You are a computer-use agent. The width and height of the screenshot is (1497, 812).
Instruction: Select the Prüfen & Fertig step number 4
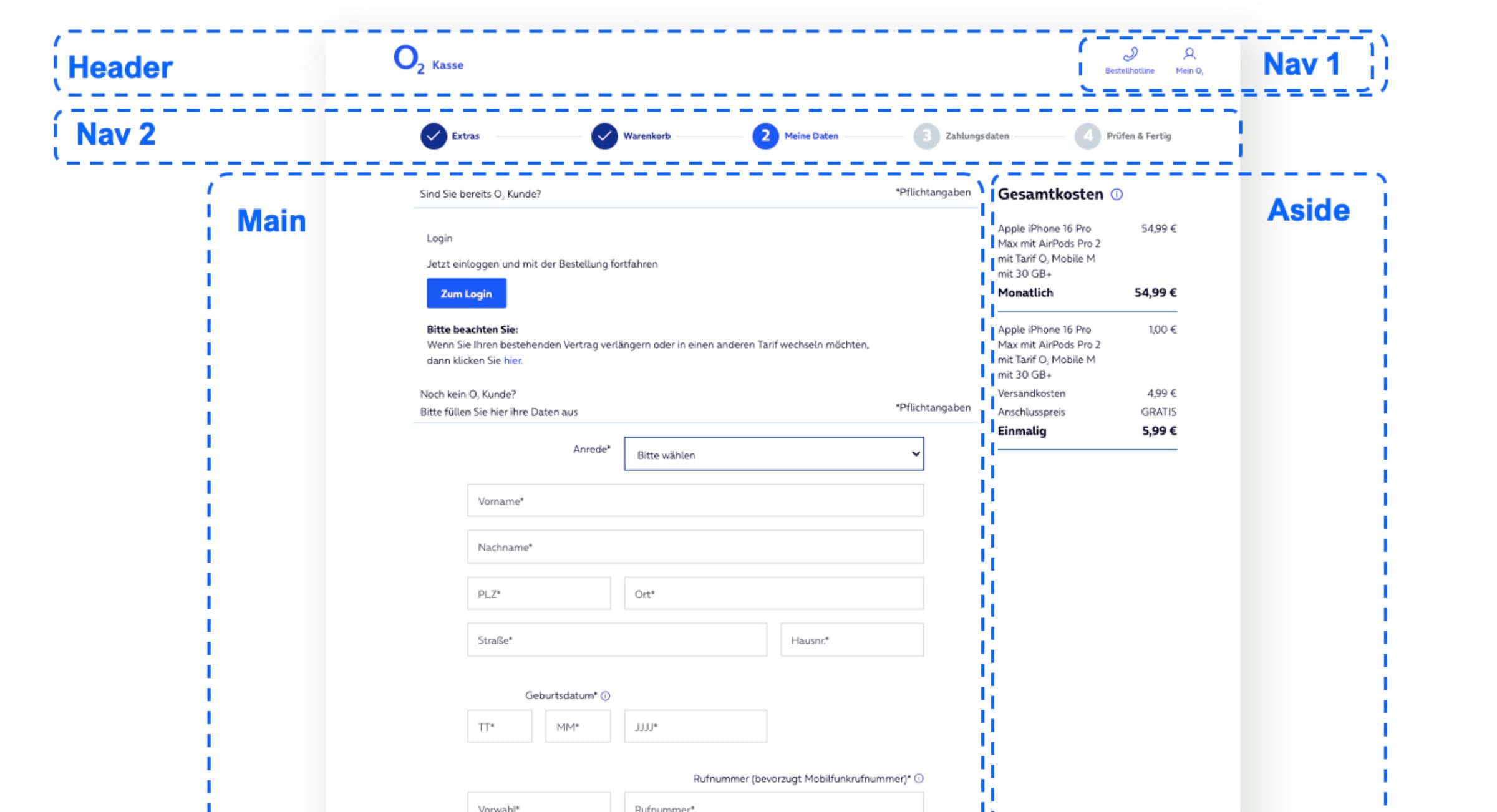coord(1088,136)
